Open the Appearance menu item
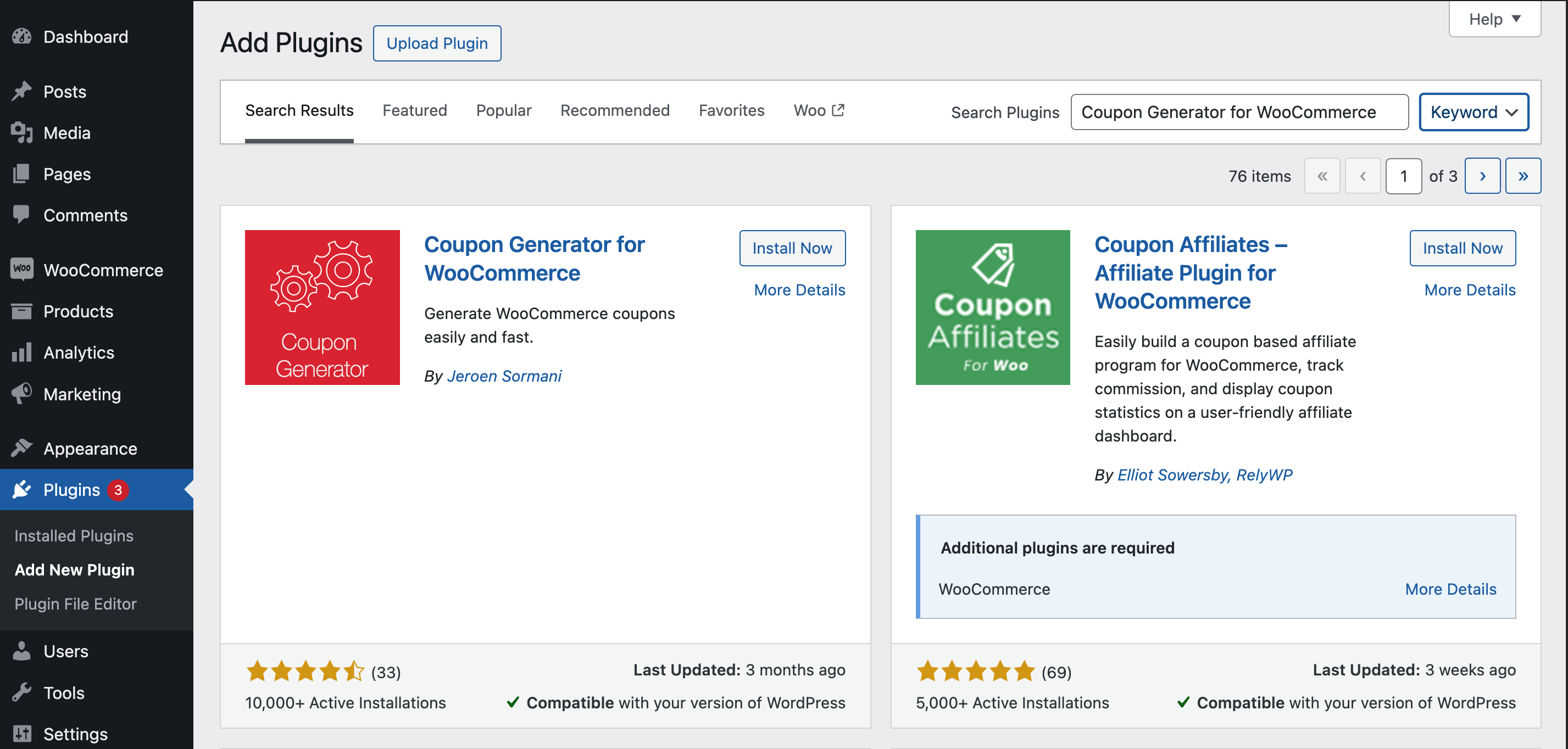The height and width of the screenshot is (749, 1568). (x=96, y=449)
